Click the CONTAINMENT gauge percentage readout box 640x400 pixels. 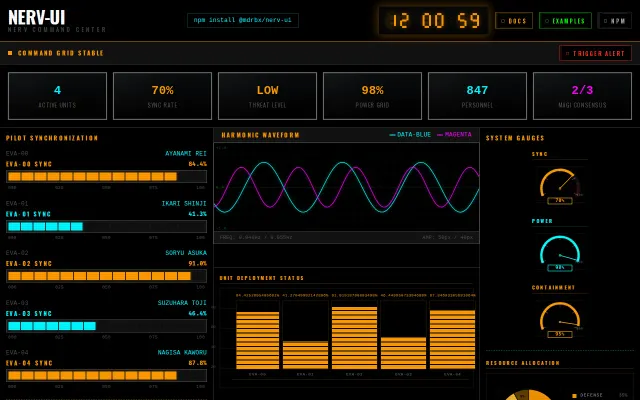click(x=560, y=334)
